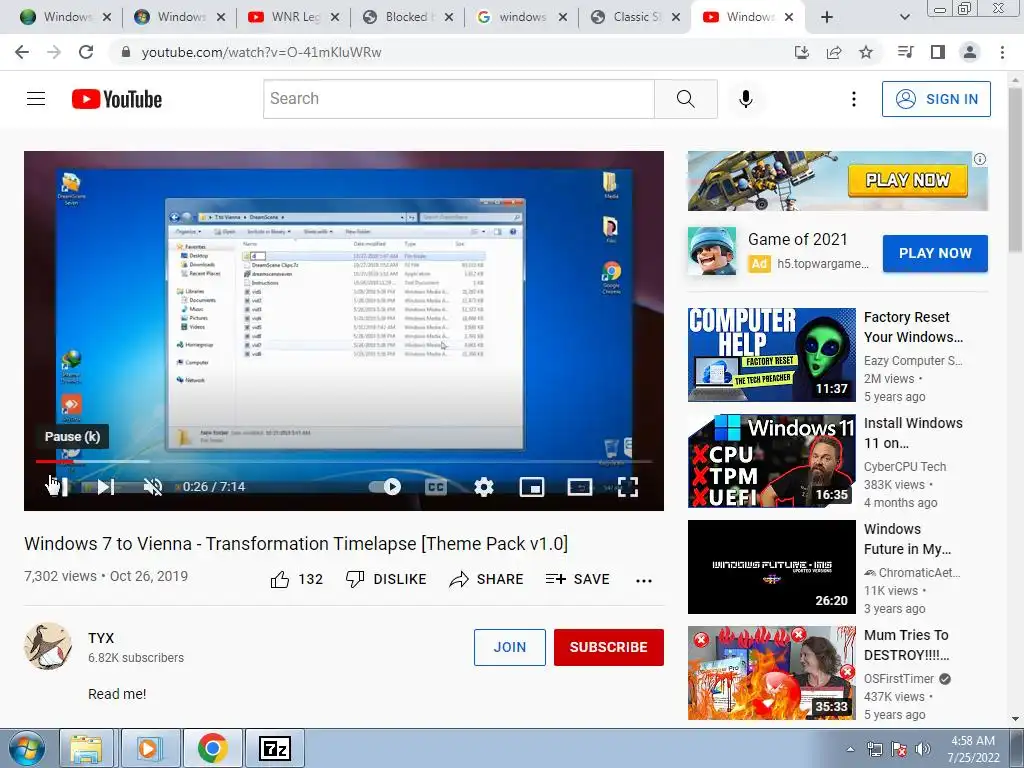The height and width of the screenshot is (768, 1024).
Task: Open the YouTube hamburger guide menu
Action: (36, 99)
